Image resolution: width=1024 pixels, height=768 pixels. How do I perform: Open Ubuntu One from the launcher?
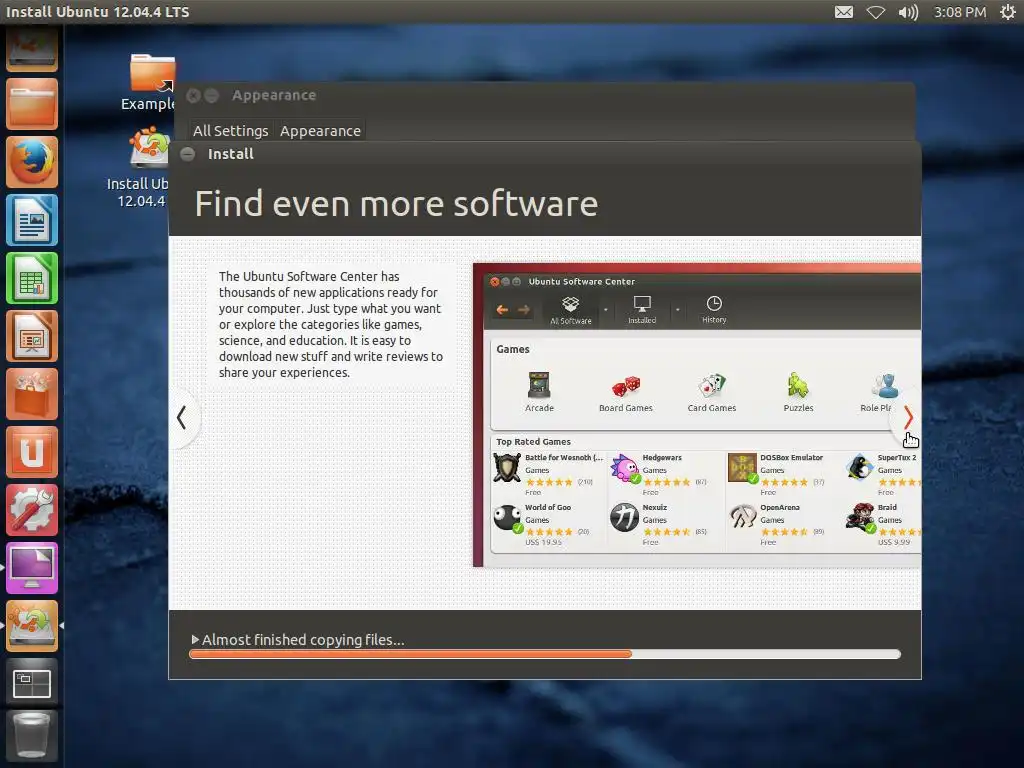pos(32,452)
